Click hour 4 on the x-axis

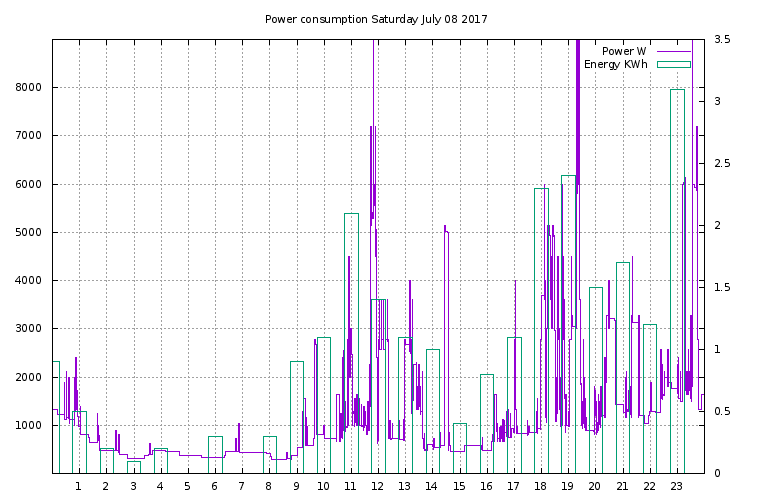160,487
